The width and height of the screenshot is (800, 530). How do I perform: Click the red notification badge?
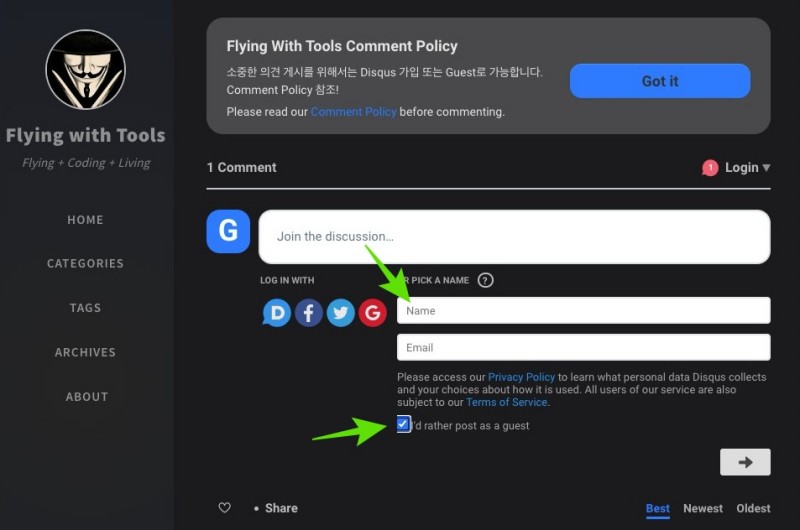coord(710,168)
